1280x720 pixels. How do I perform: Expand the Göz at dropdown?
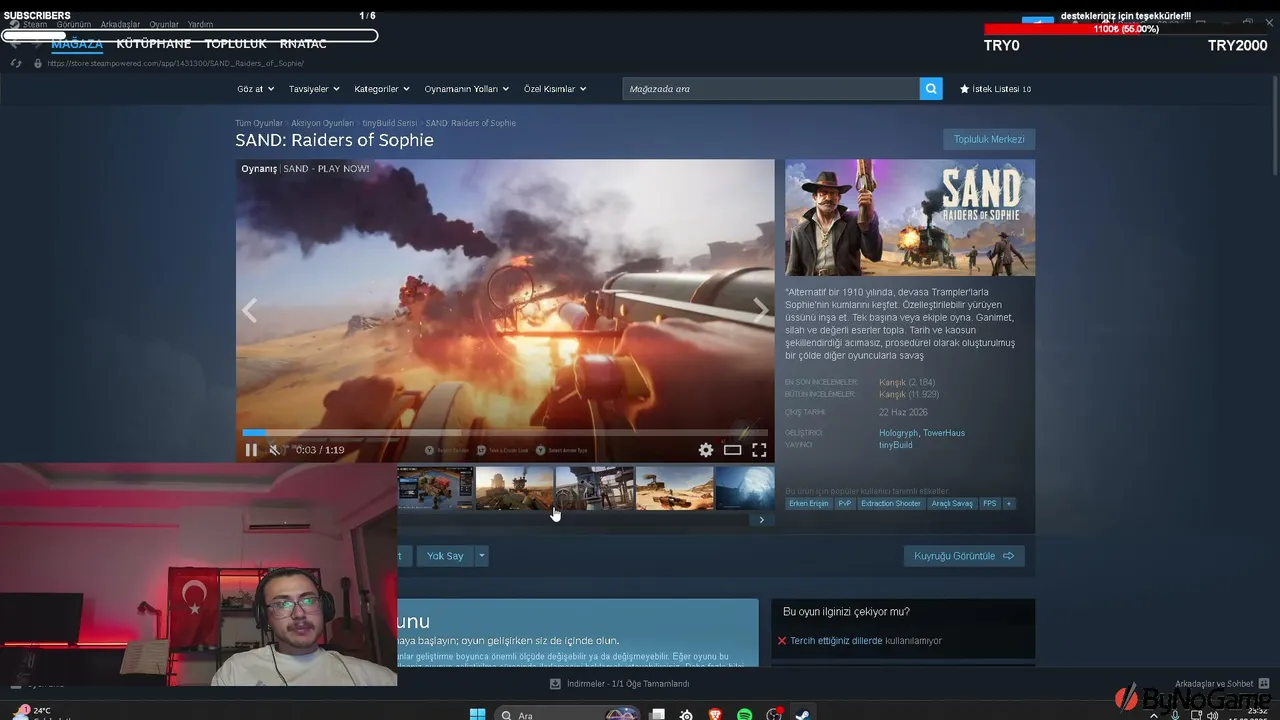[256, 89]
